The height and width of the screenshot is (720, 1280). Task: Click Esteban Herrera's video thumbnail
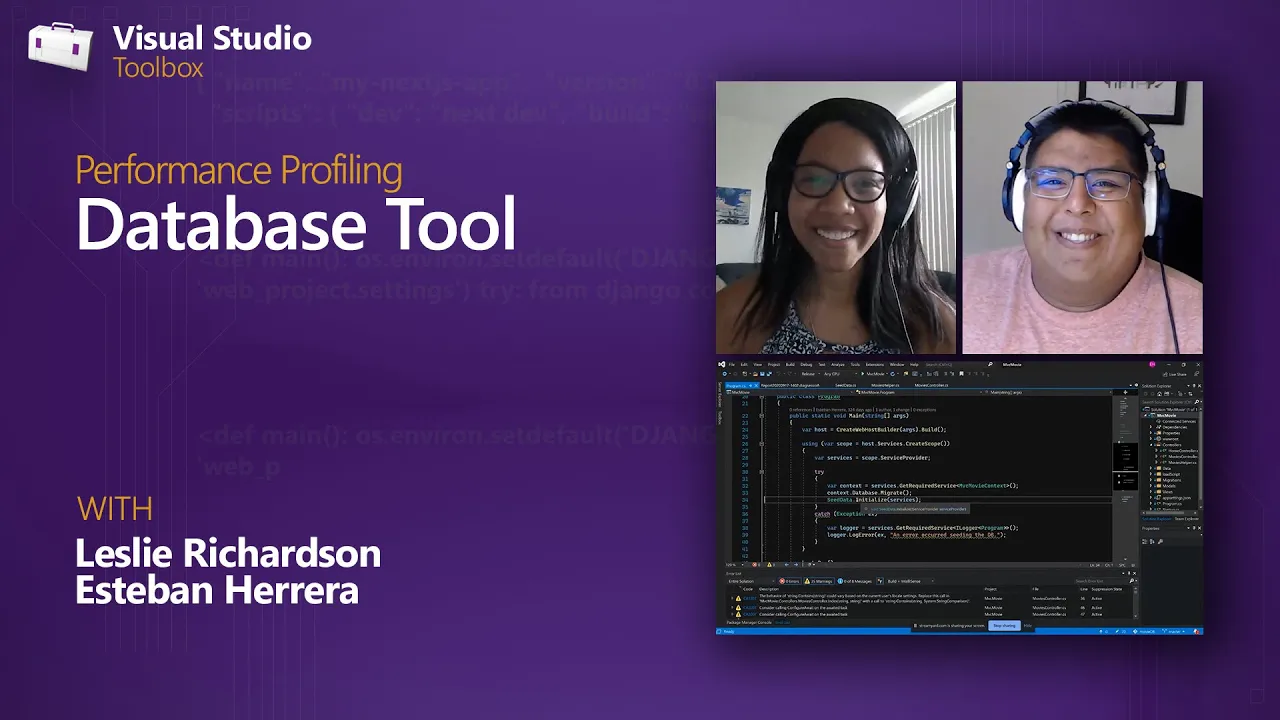click(1082, 217)
